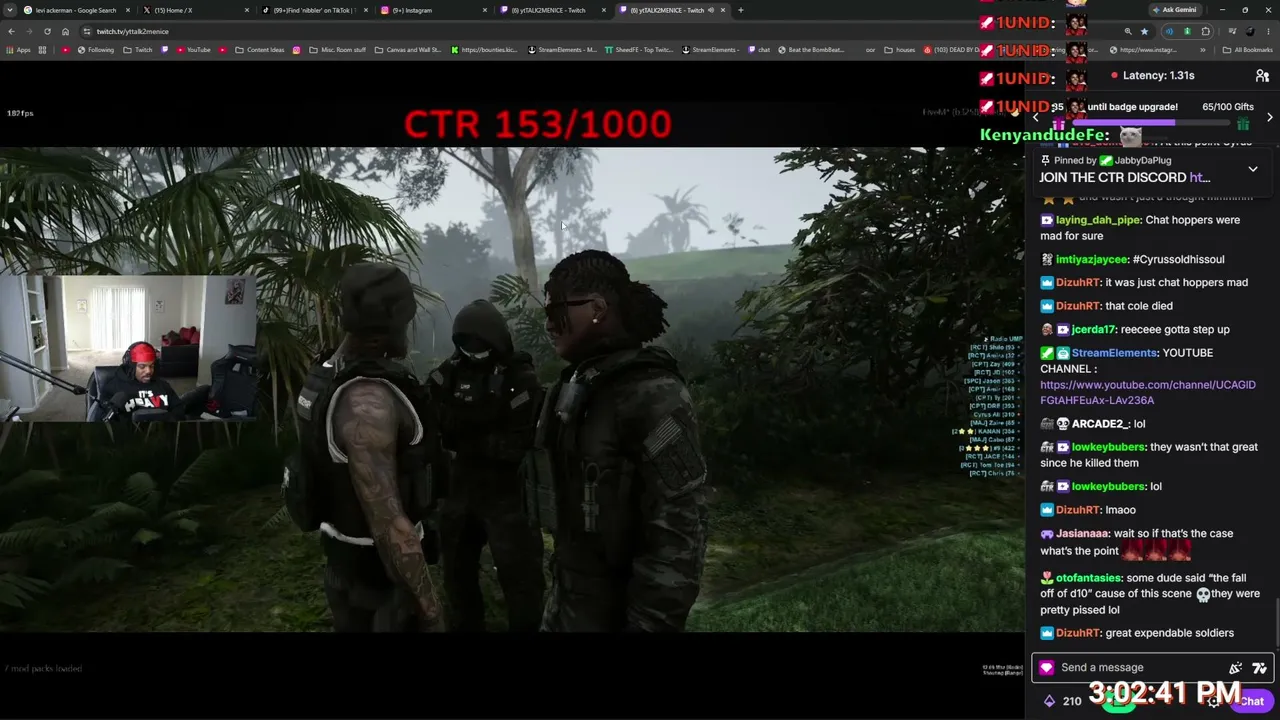Select the active ytTALK2MENICE Twitch tab

666,10
